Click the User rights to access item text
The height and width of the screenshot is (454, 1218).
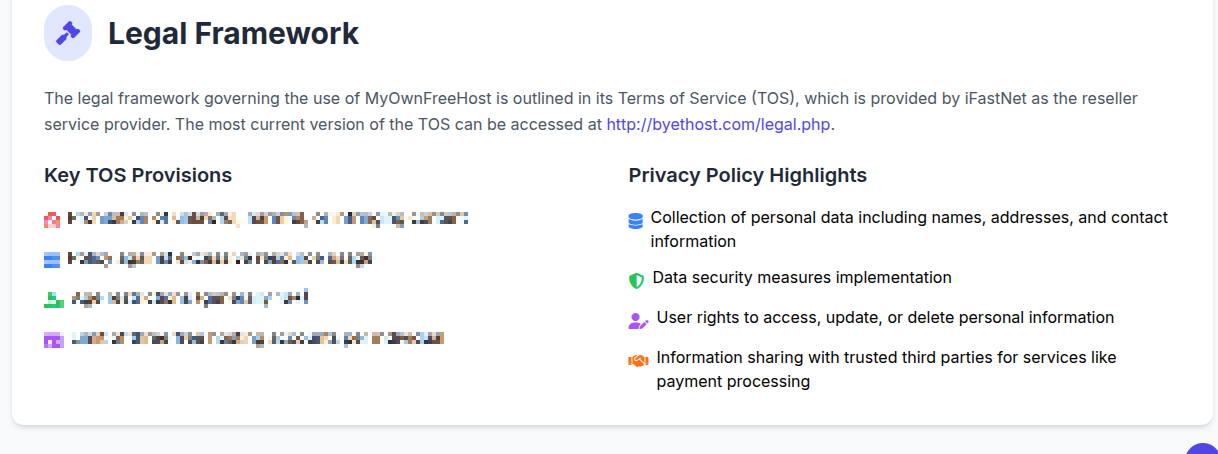(885, 317)
